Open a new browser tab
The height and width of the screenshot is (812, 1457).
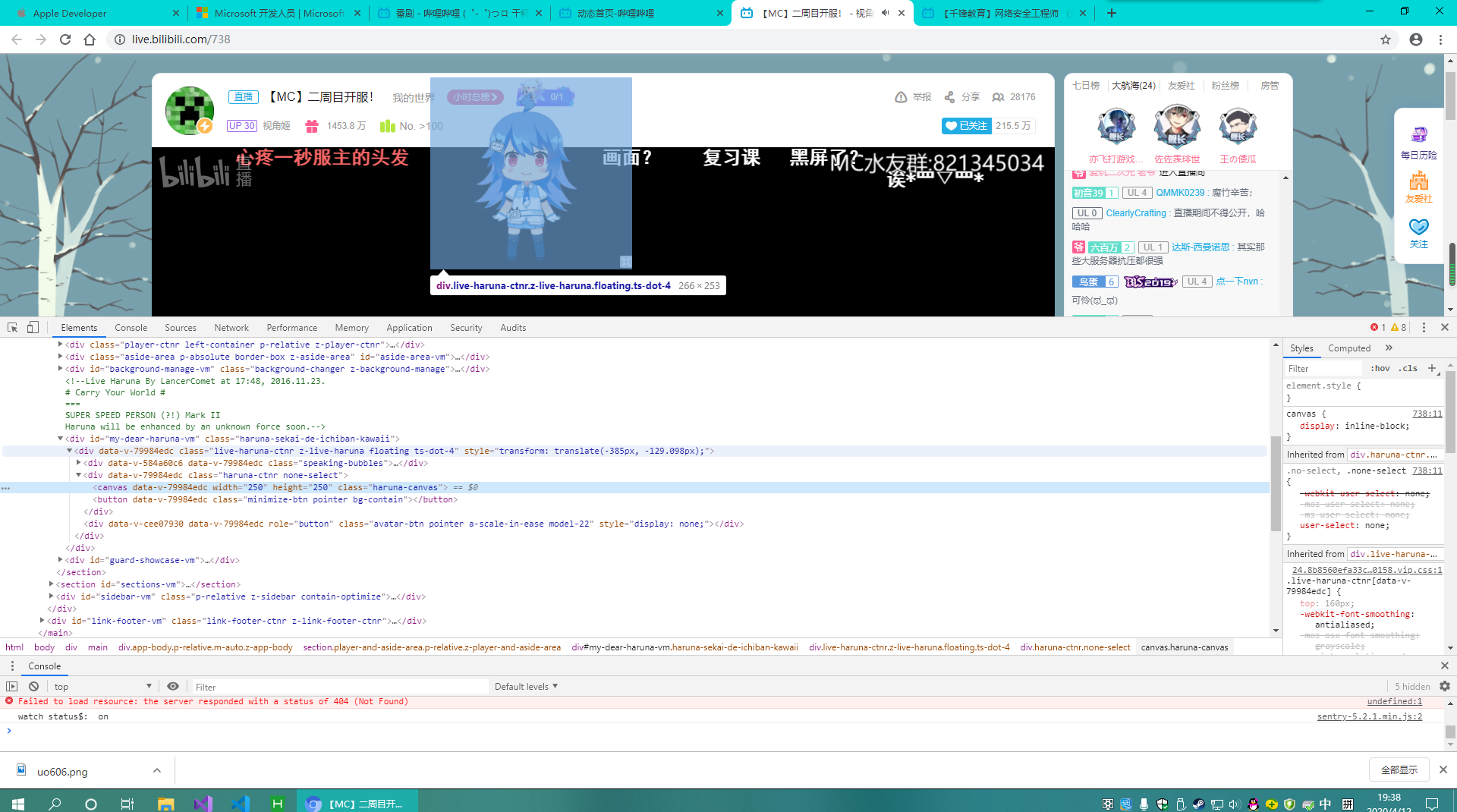coord(1112,13)
